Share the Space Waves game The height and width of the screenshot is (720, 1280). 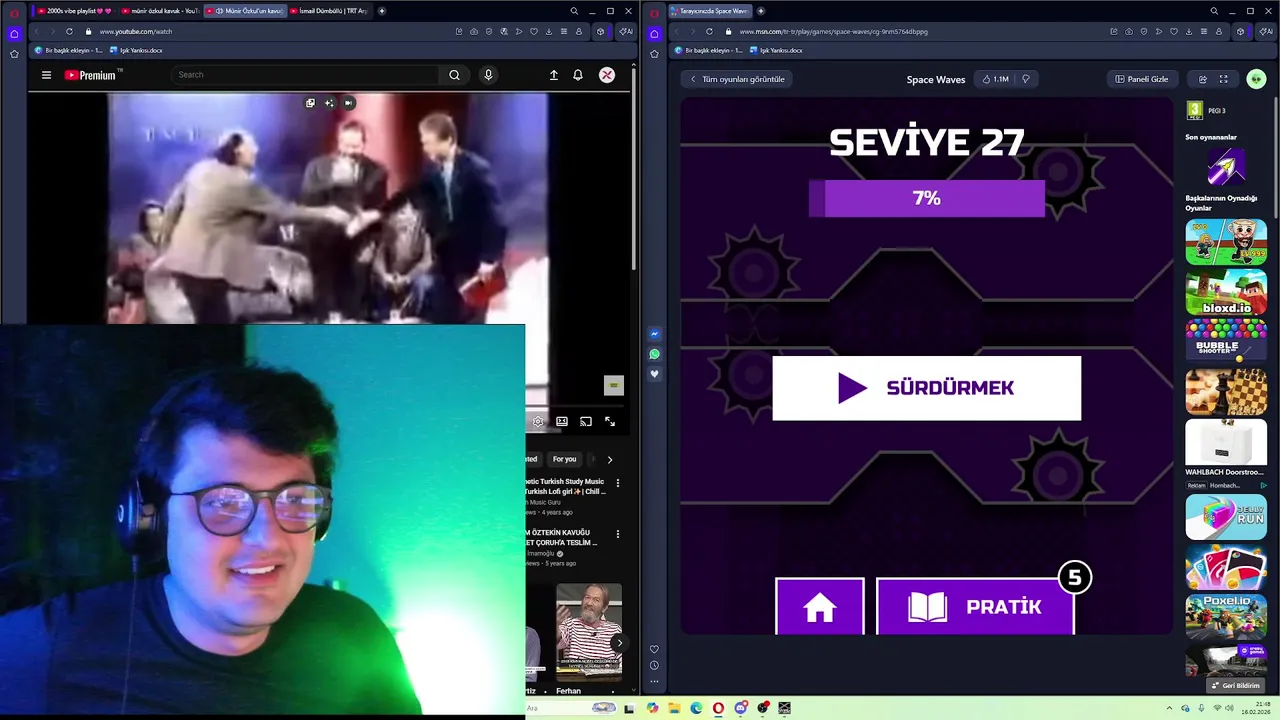tap(1203, 79)
